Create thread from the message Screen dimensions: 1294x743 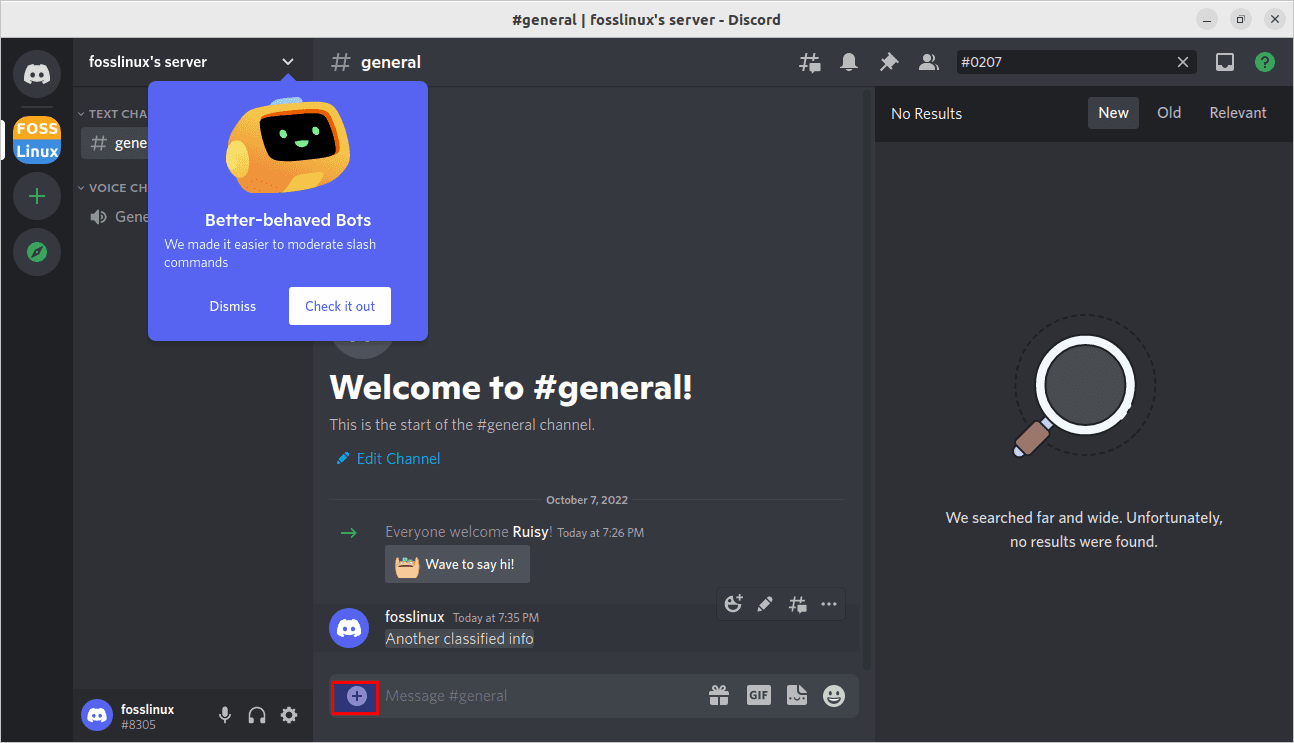[x=797, y=603]
